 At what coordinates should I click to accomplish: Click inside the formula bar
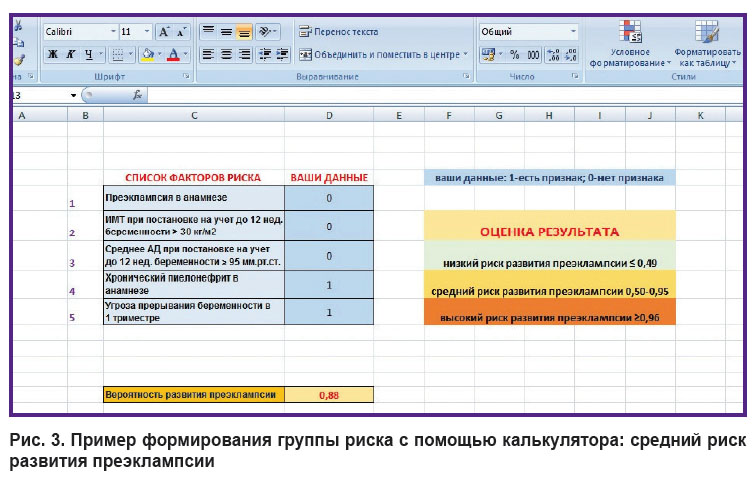(445, 95)
